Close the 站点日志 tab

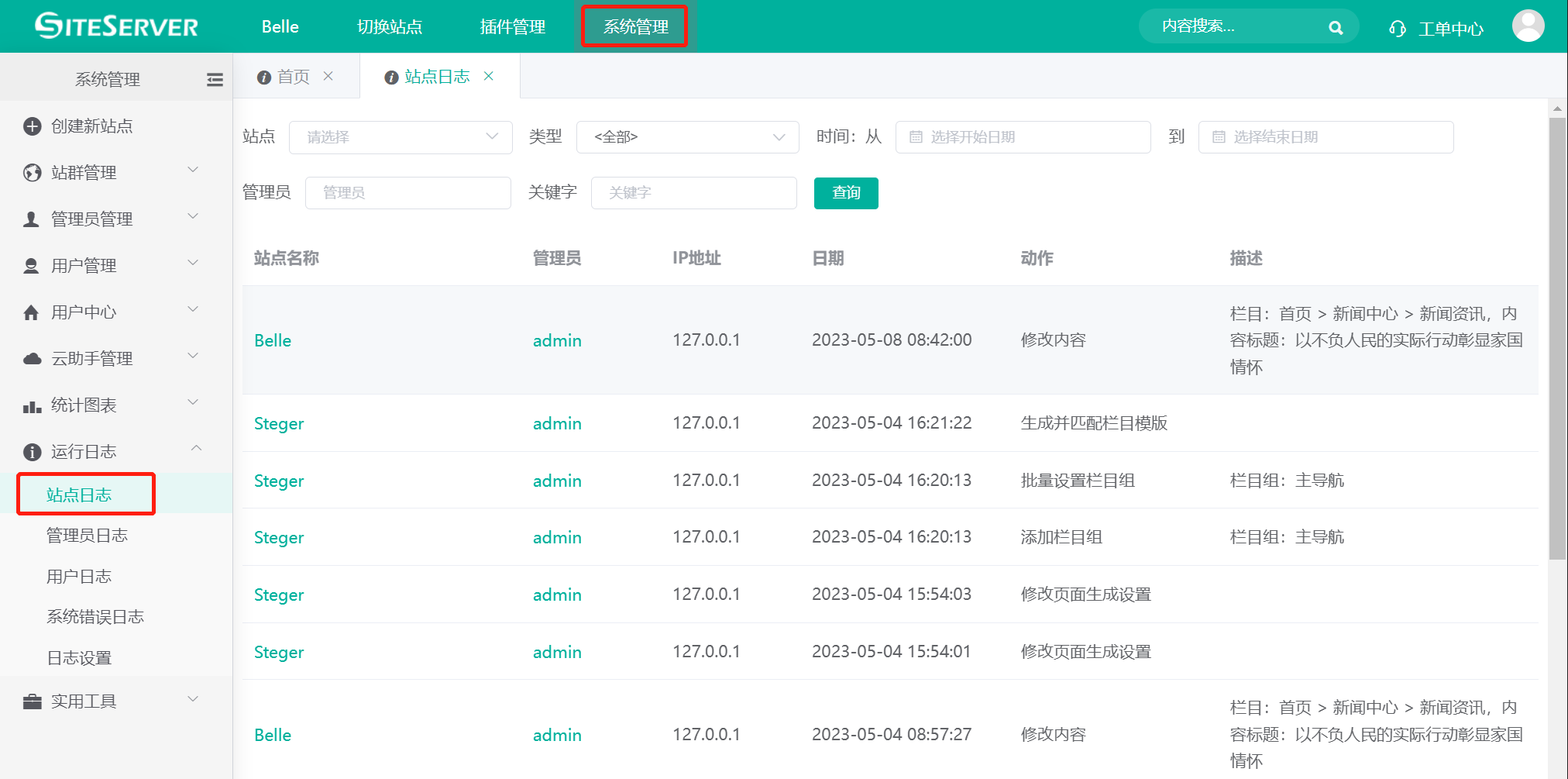(x=489, y=76)
